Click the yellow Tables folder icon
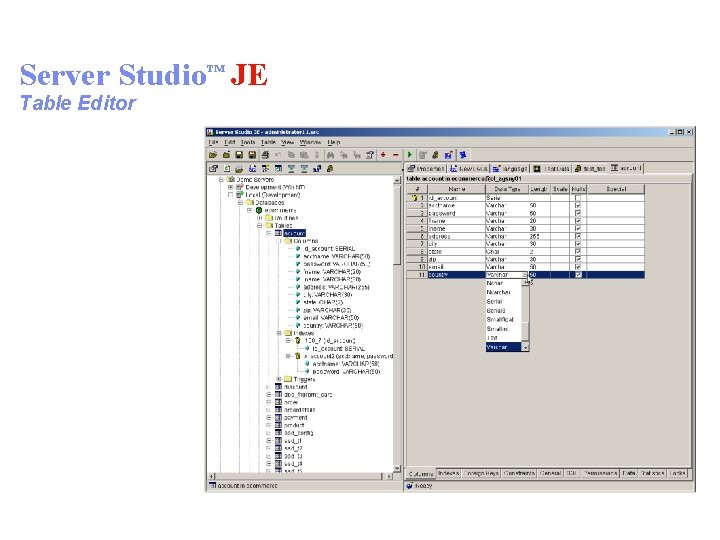Image resolution: width=720 pixels, height=540 pixels. [x=269, y=225]
